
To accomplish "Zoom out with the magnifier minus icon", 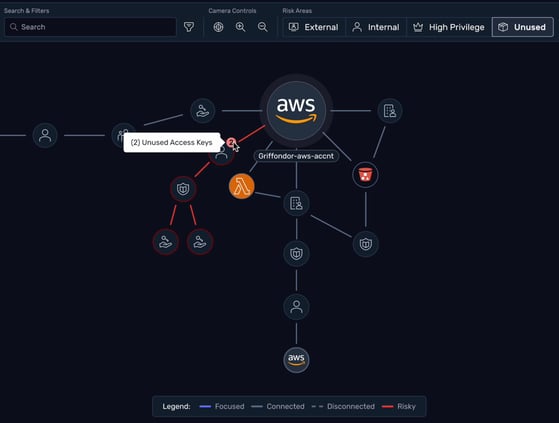I will (263, 27).
